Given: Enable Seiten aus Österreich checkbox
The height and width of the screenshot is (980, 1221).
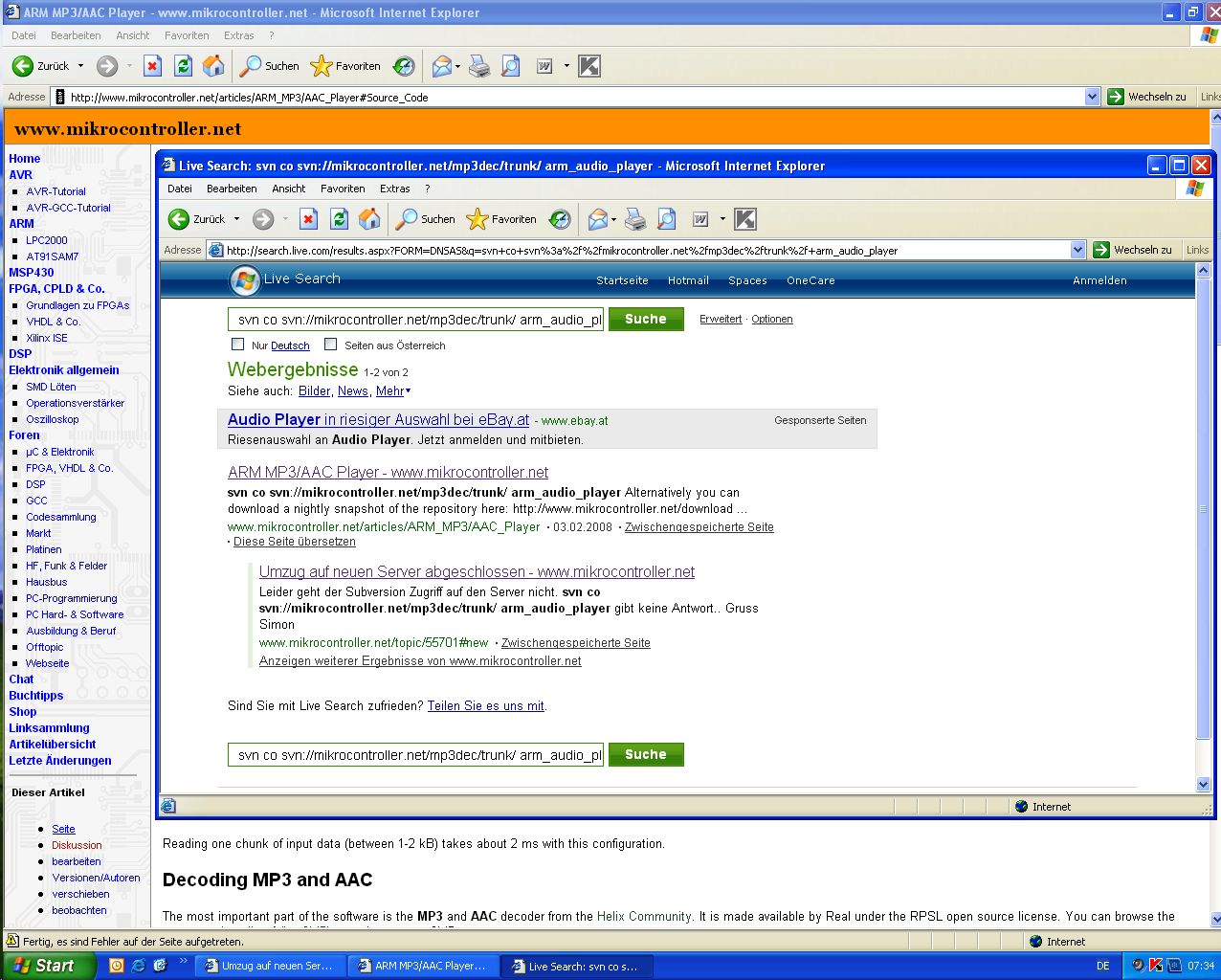Looking at the screenshot, I should (x=331, y=345).
